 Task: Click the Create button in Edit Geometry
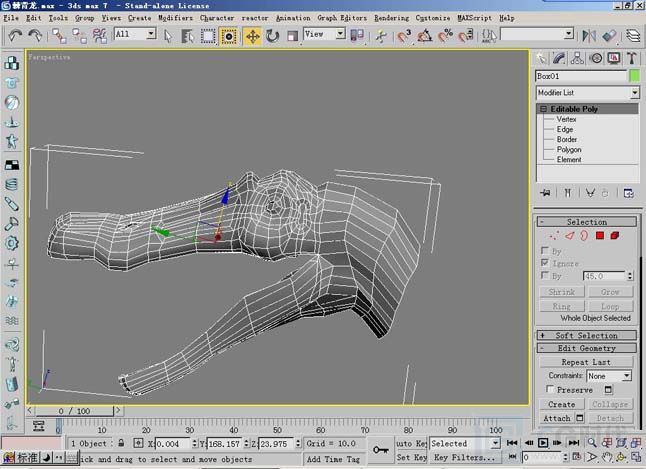(562, 404)
